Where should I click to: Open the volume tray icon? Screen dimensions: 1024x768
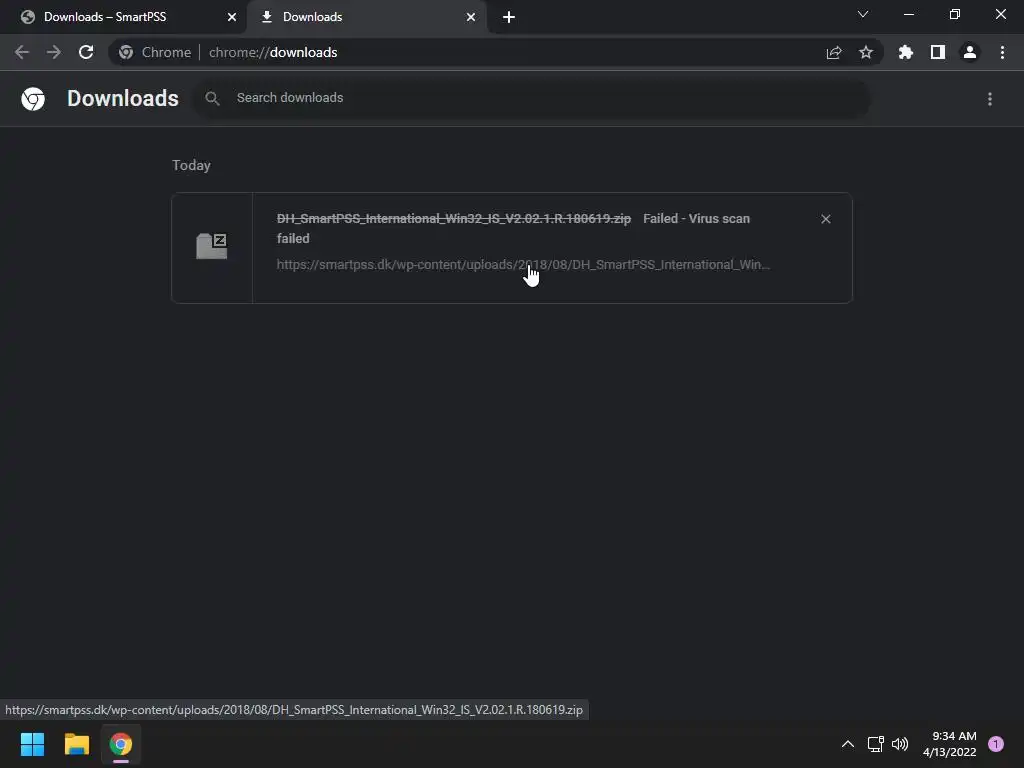pyautogui.click(x=900, y=744)
